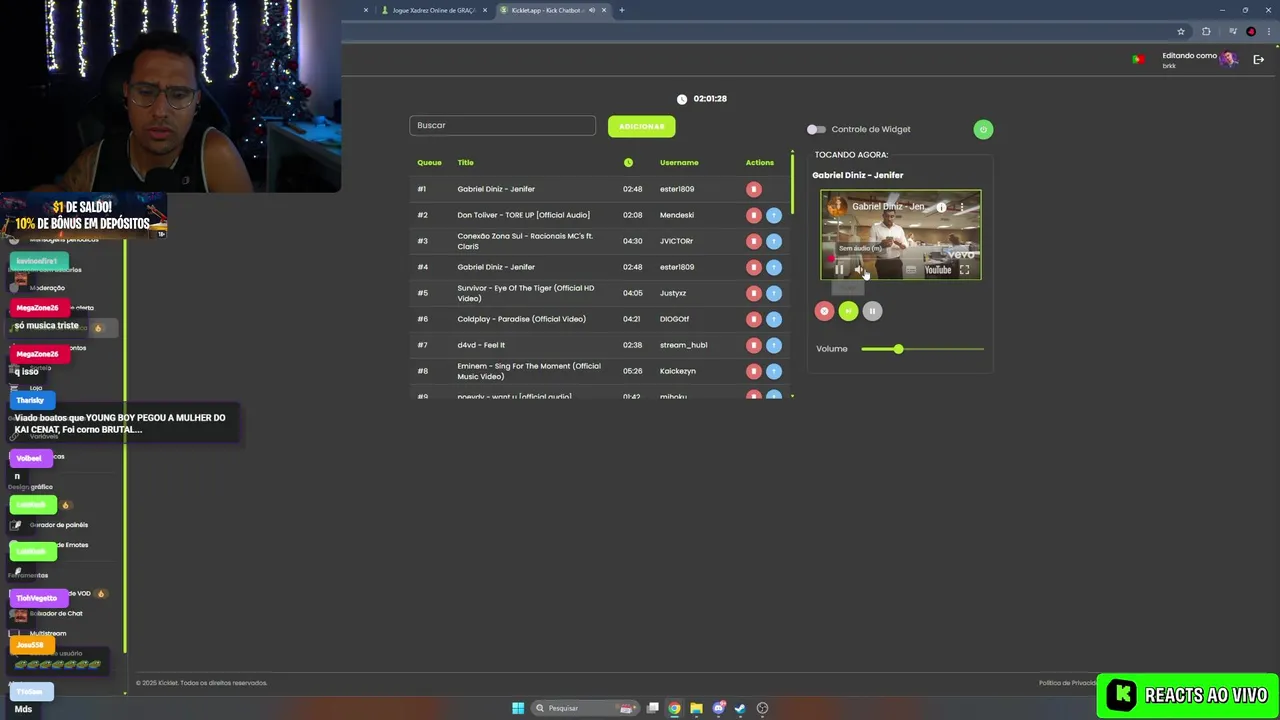
Task: Click the duration clock column header
Action: click(628, 162)
